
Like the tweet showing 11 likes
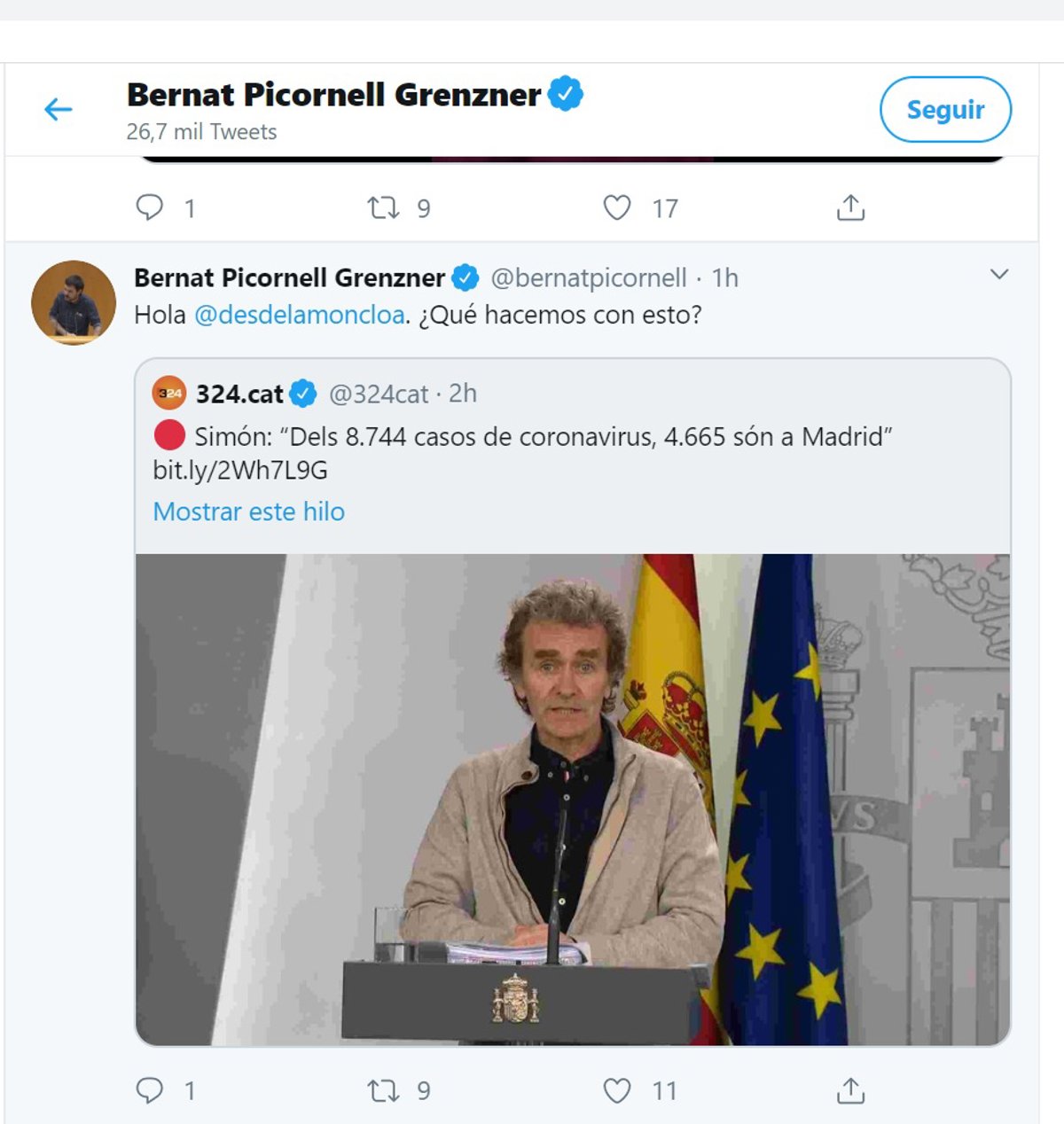[x=617, y=1089]
